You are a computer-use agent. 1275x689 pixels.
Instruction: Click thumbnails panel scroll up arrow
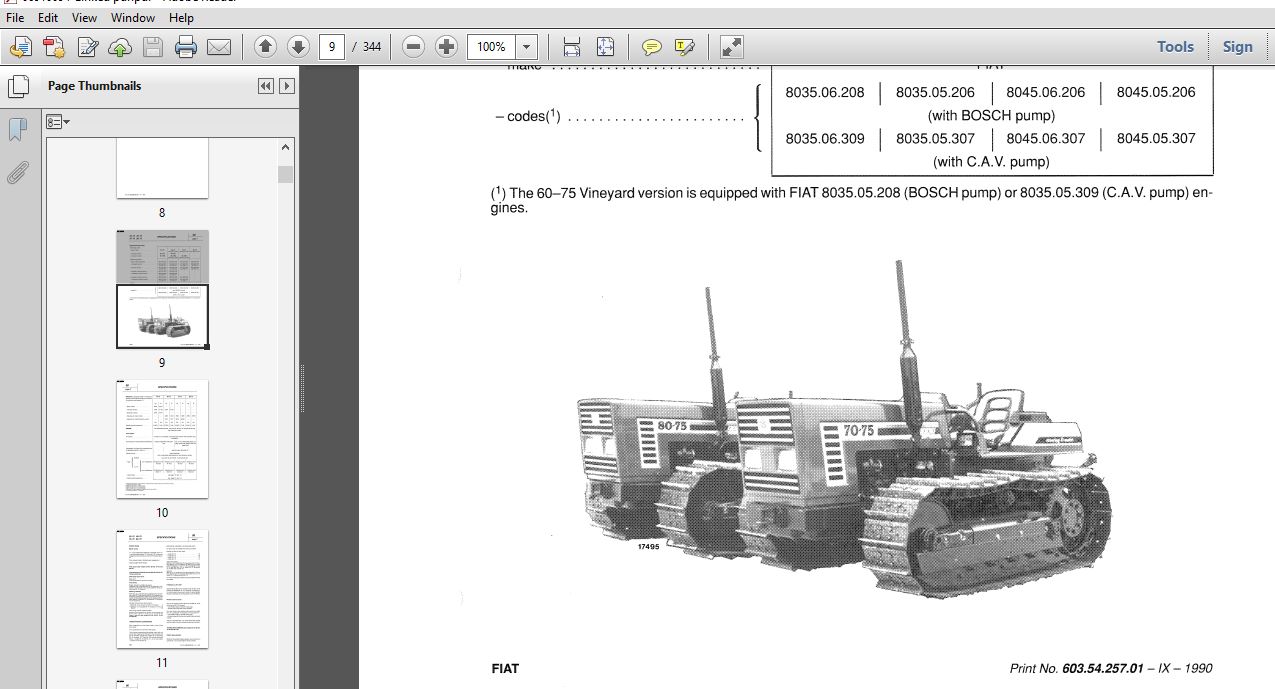coord(286,146)
